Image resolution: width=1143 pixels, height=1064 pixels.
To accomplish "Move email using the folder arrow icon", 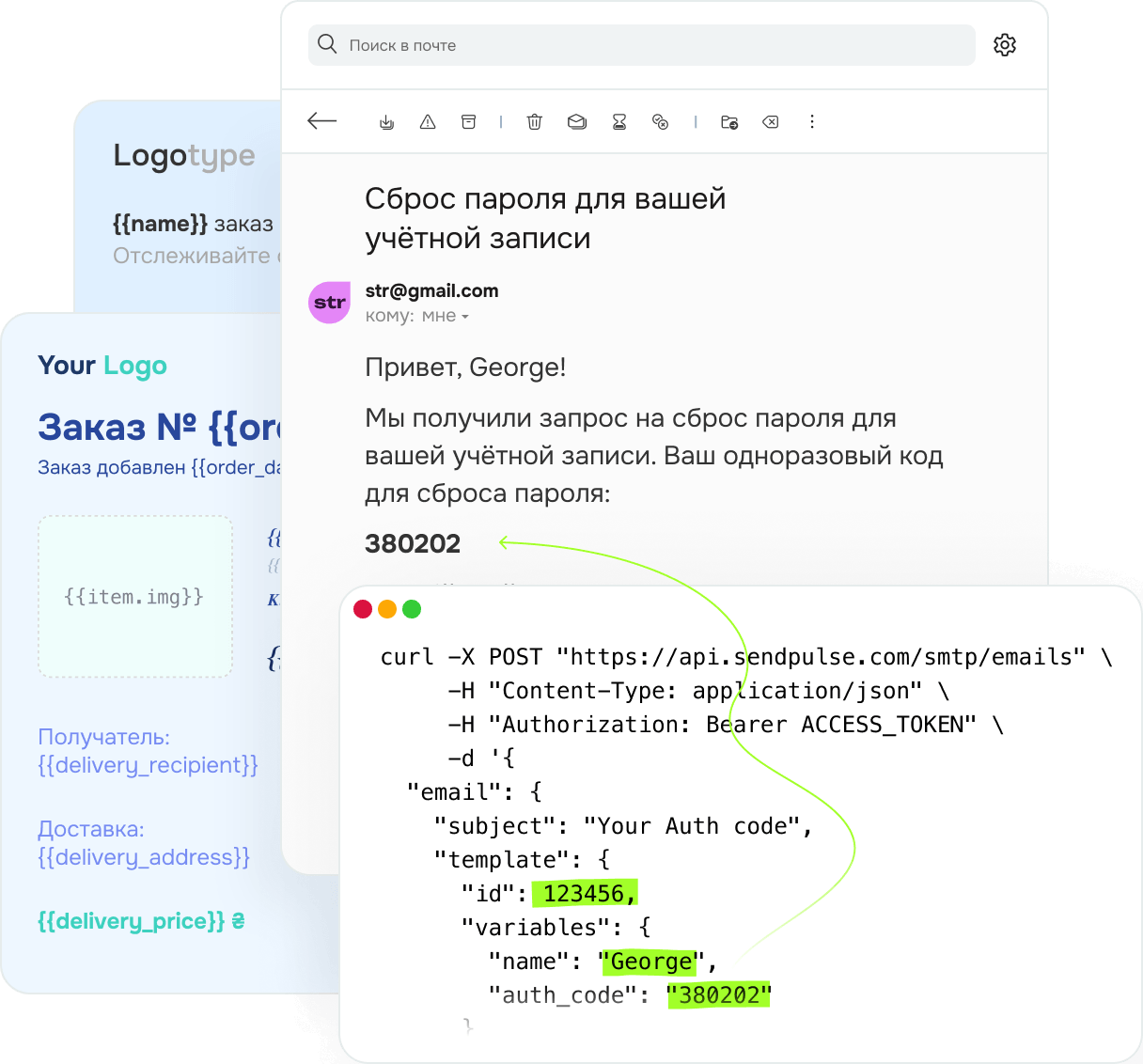I will (x=729, y=122).
